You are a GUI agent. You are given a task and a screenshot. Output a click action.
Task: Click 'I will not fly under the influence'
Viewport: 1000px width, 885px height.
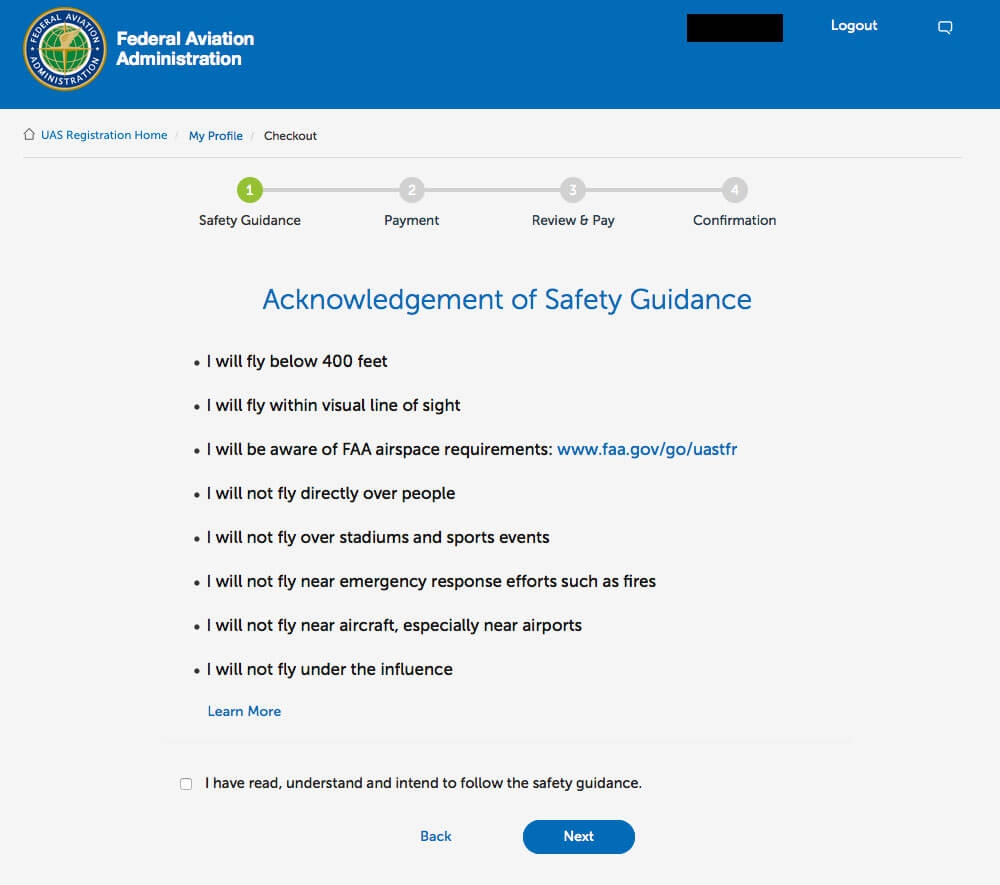tap(329, 669)
